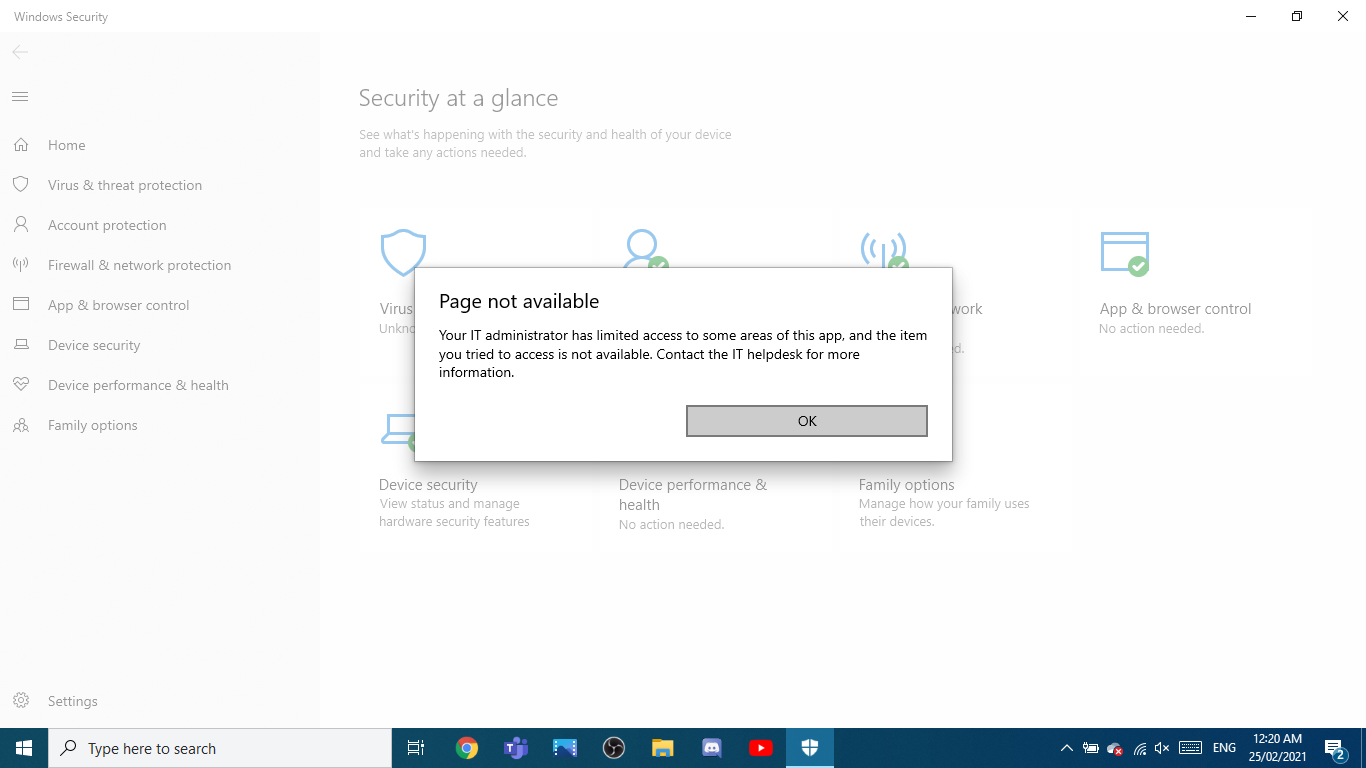Click the muted volume speaker icon
Image resolution: width=1366 pixels, height=768 pixels.
coord(1162,748)
